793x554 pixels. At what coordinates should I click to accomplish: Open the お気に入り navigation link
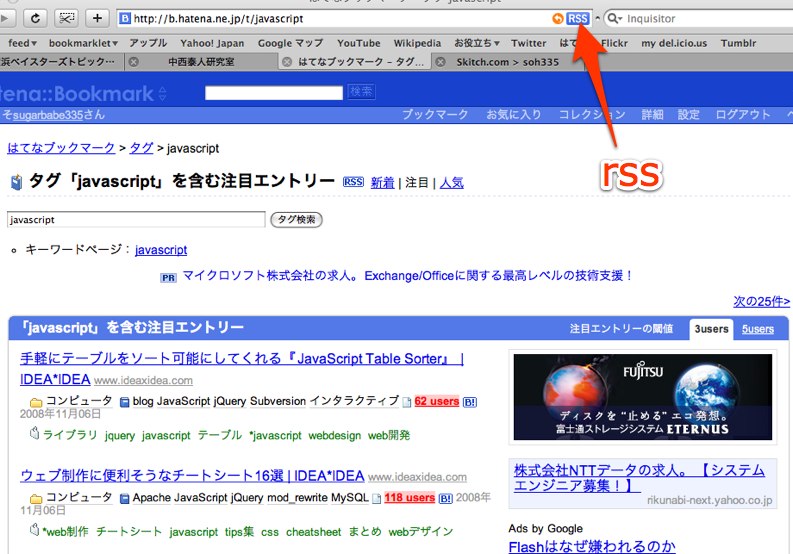(x=514, y=115)
